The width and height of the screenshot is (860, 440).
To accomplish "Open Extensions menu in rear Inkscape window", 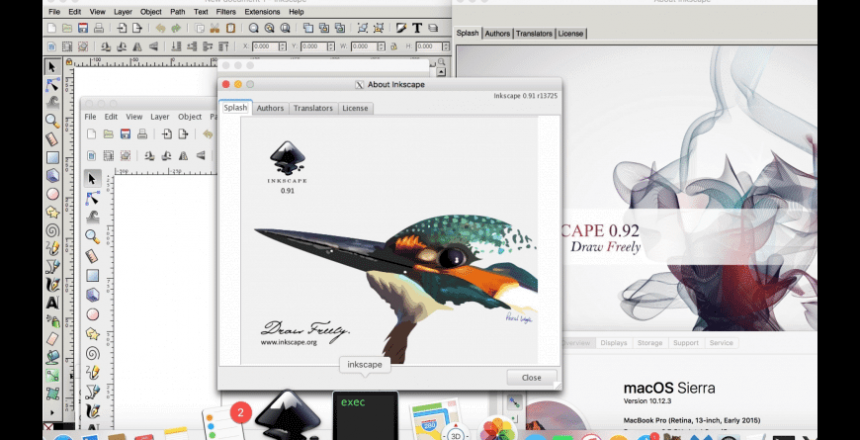I will point(262,12).
